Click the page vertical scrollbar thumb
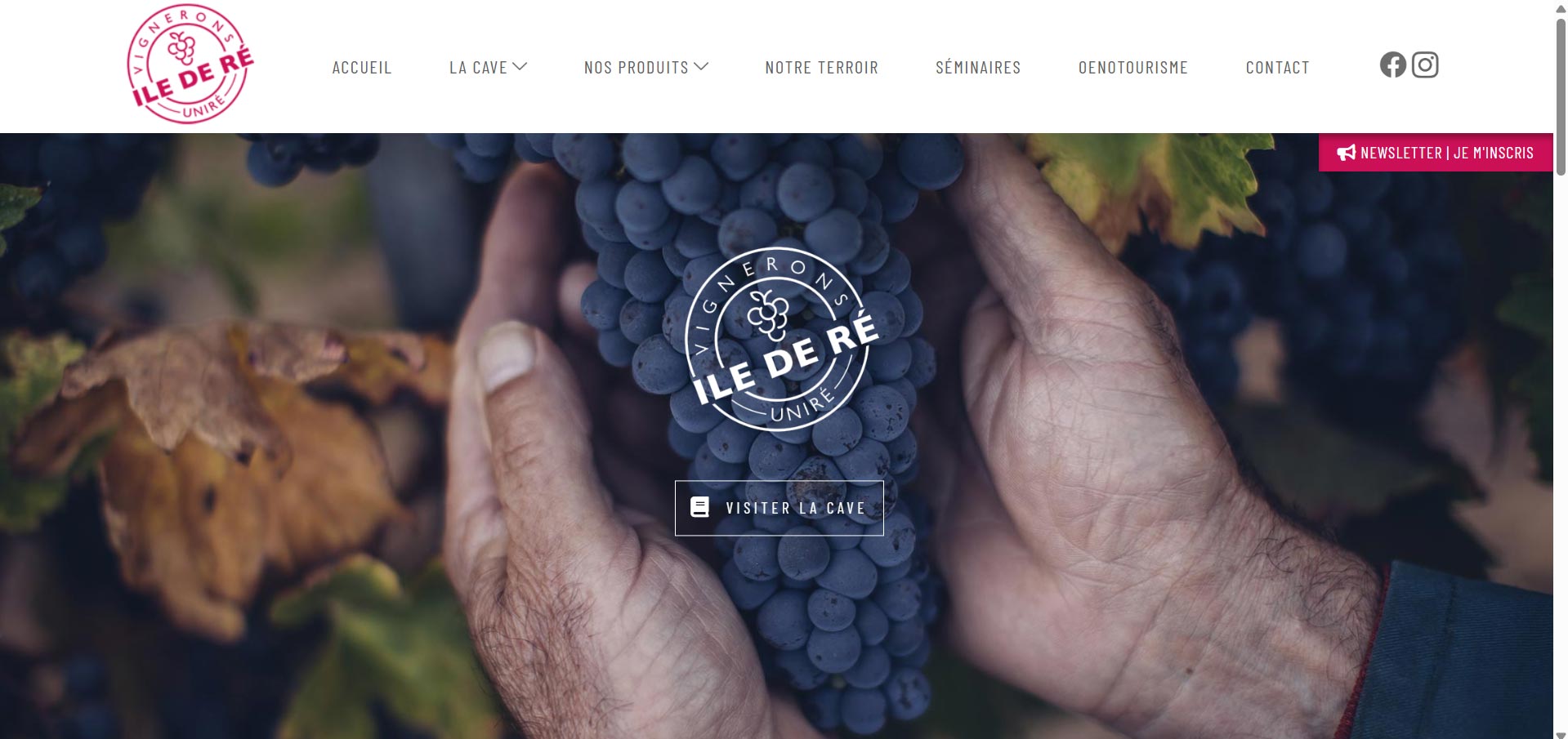The height and width of the screenshot is (739, 1568). 1561,96
